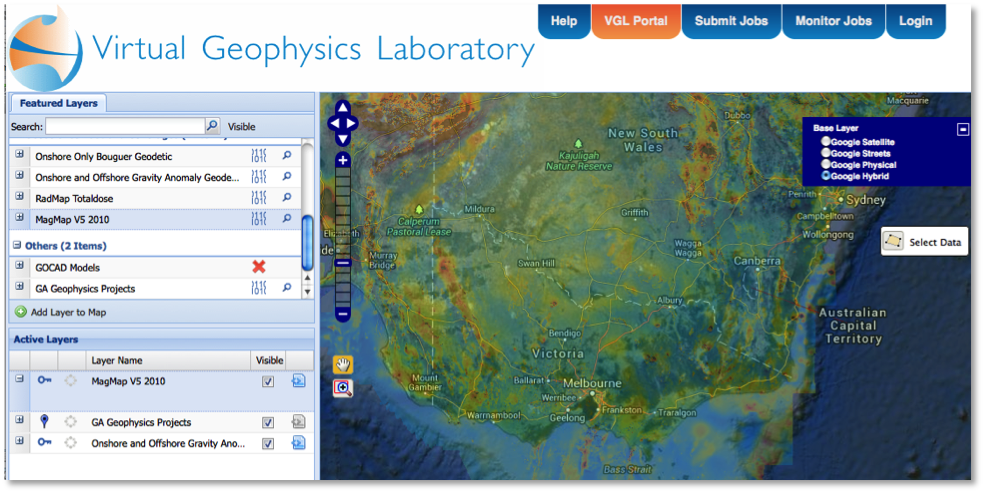
Task: Click service info icon for RadMap Totaldose
Action: pyautogui.click(x=259, y=198)
